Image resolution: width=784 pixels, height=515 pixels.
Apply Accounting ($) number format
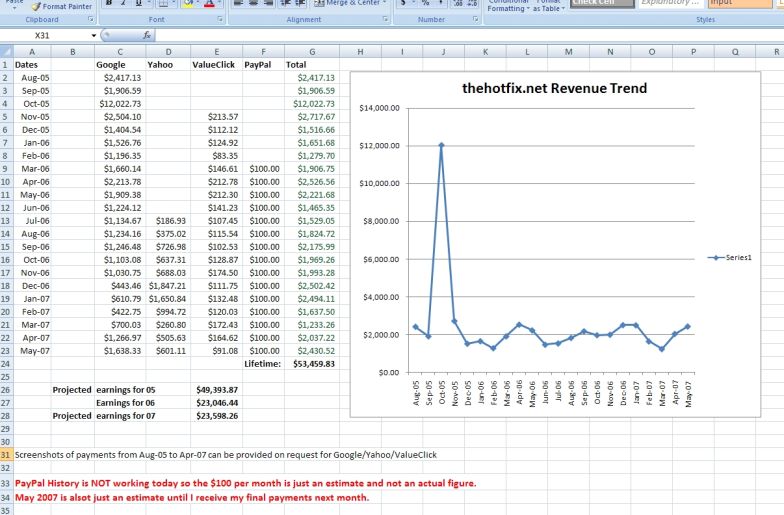403,4
